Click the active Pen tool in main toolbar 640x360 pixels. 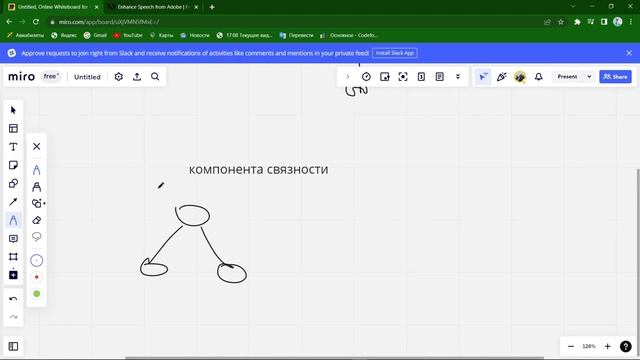pos(13,220)
